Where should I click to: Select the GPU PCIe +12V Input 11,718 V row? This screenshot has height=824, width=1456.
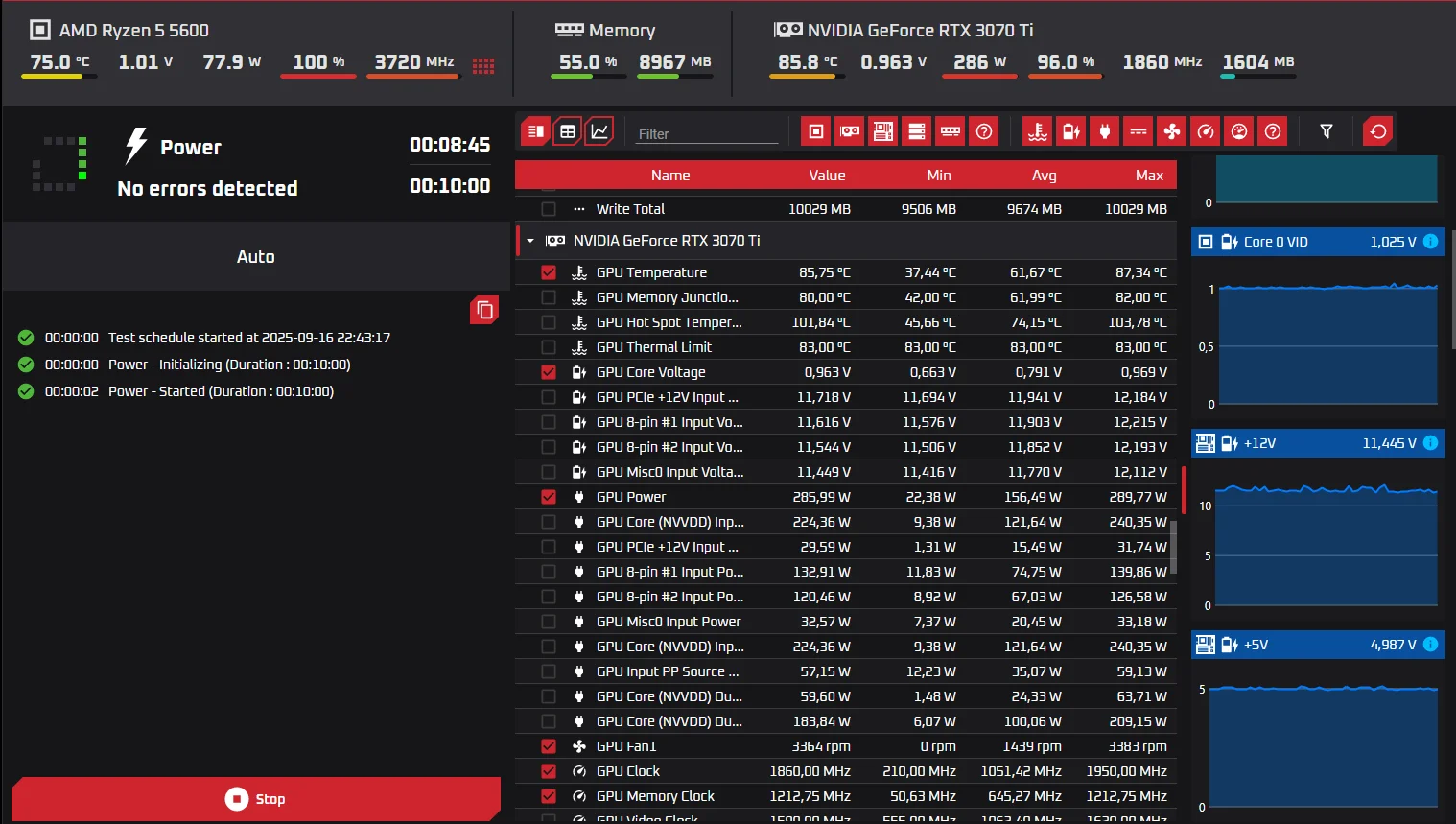click(x=846, y=397)
